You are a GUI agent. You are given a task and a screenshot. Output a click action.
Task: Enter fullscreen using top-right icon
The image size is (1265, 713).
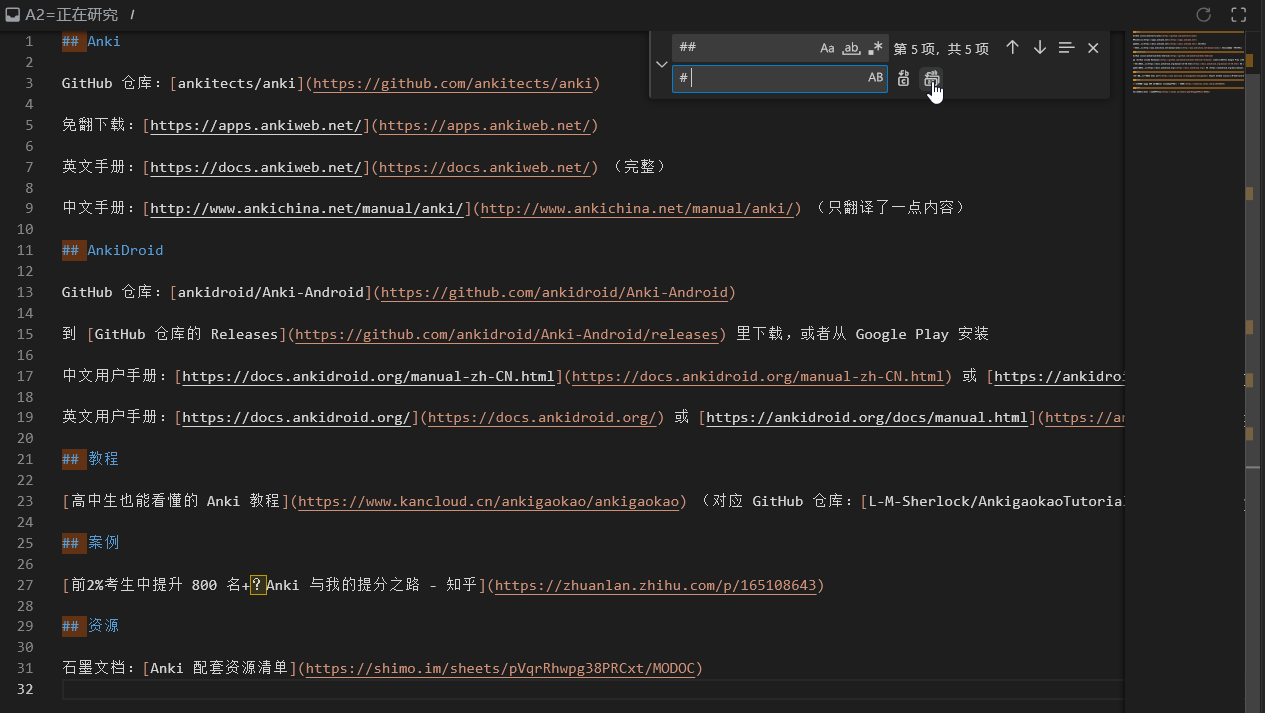point(1238,15)
